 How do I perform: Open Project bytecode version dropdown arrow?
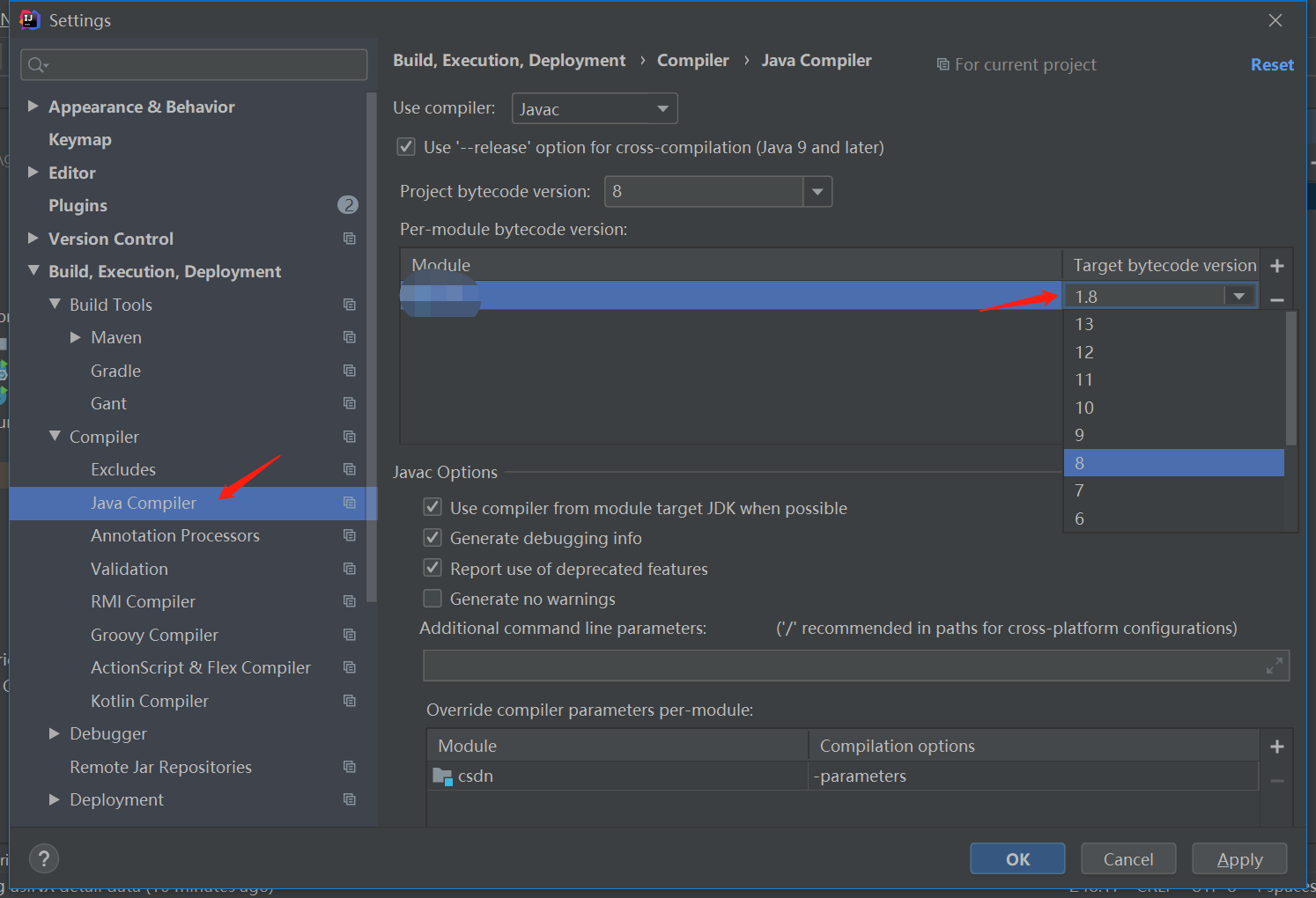coord(817,192)
